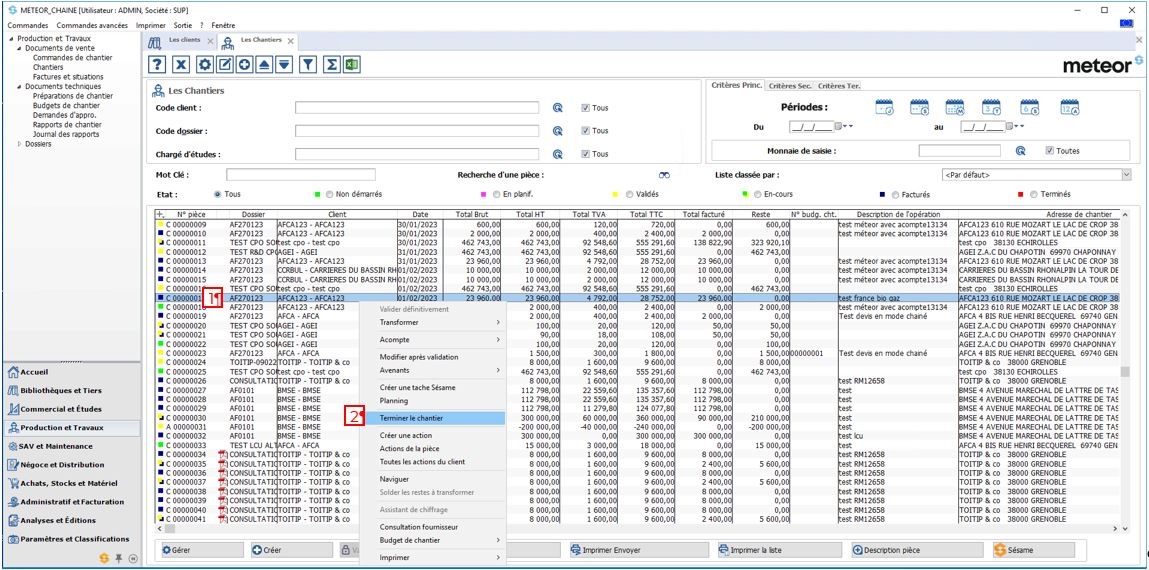Click the Description pièce button
Screen dimensions: 1149x570
point(917,549)
